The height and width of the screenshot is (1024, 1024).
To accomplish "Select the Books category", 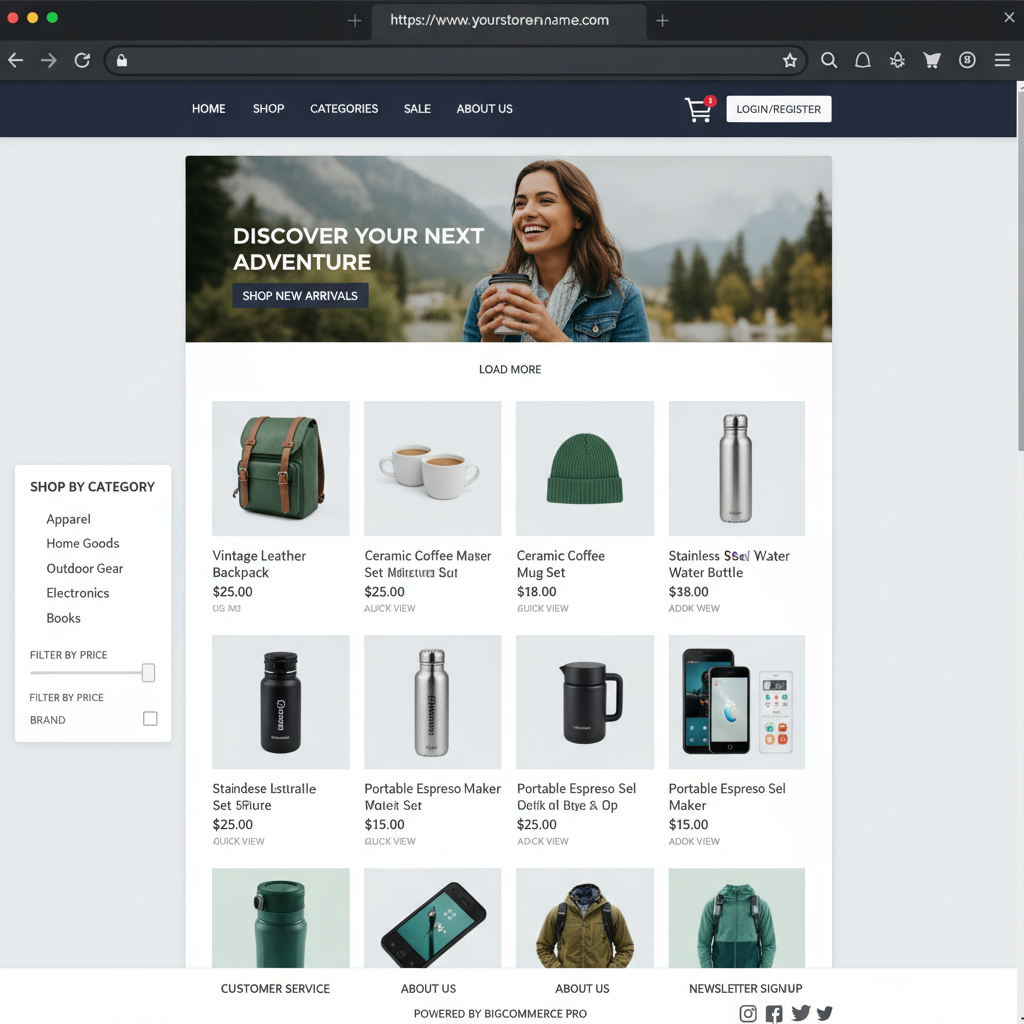I will tap(63, 618).
